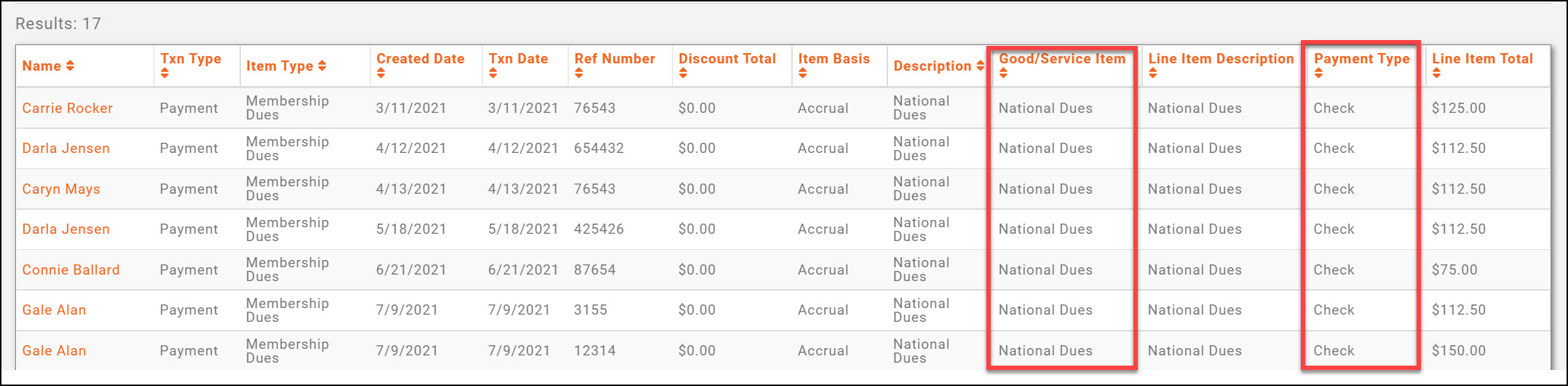Sort by Payment Type arrow icon
Image resolution: width=1568 pixels, height=386 pixels.
coord(1318,74)
